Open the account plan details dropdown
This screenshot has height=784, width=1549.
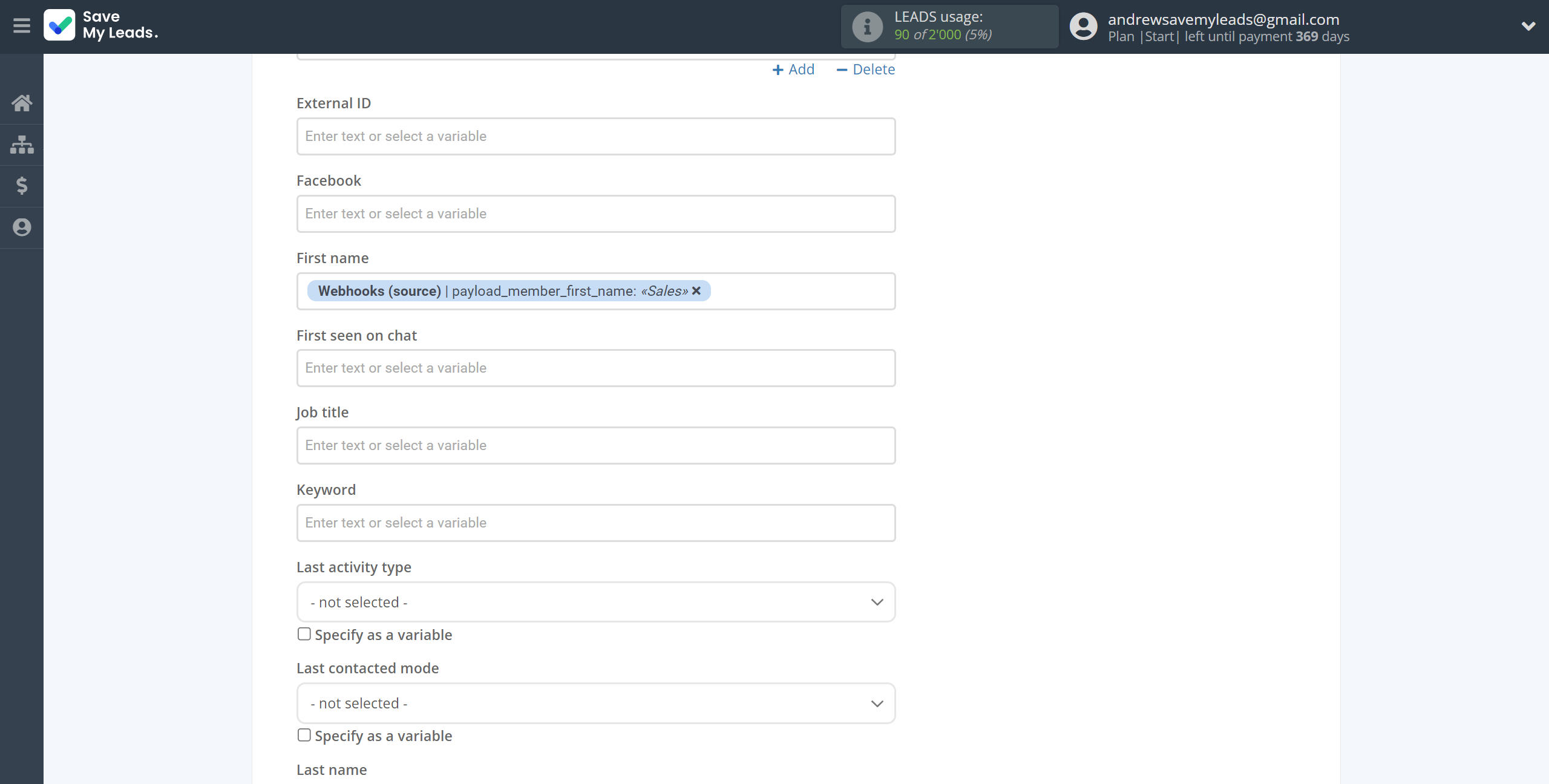point(1528,27)
